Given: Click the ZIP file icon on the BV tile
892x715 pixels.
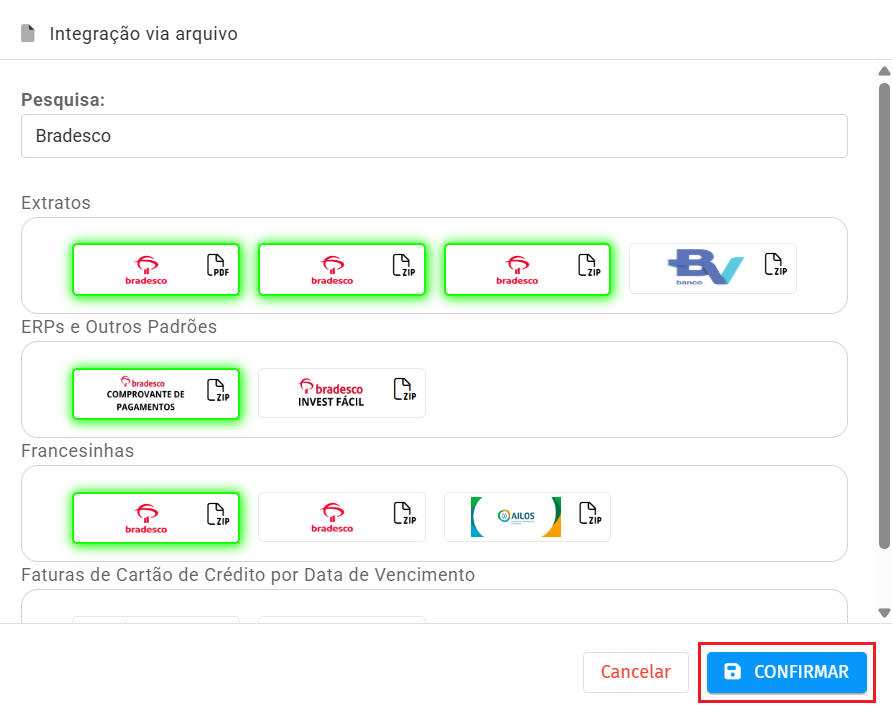Looking at the screenshot, I should (x=775, y=265).
